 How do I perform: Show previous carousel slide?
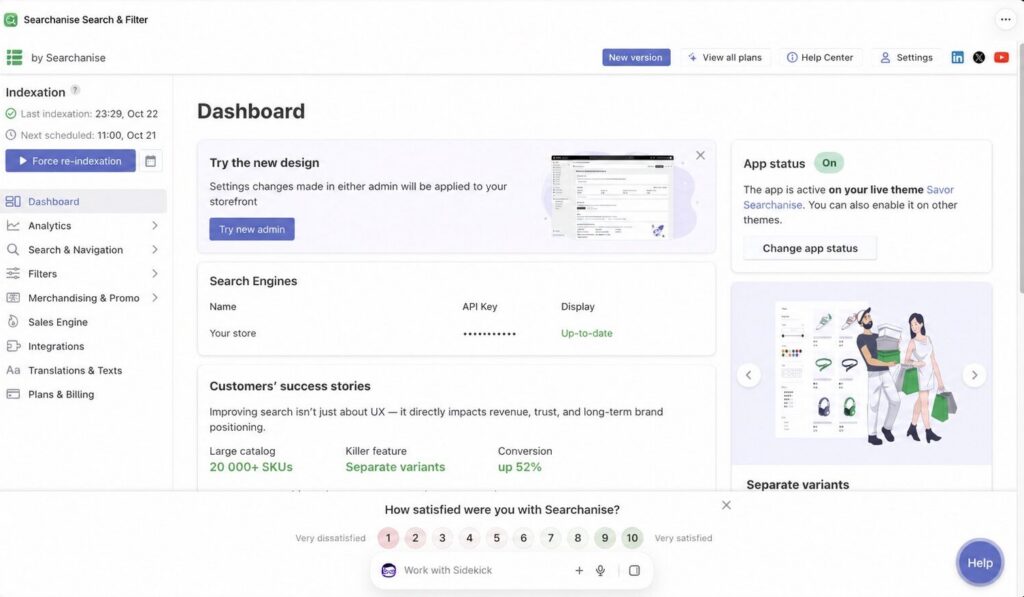tap(748, 375)
